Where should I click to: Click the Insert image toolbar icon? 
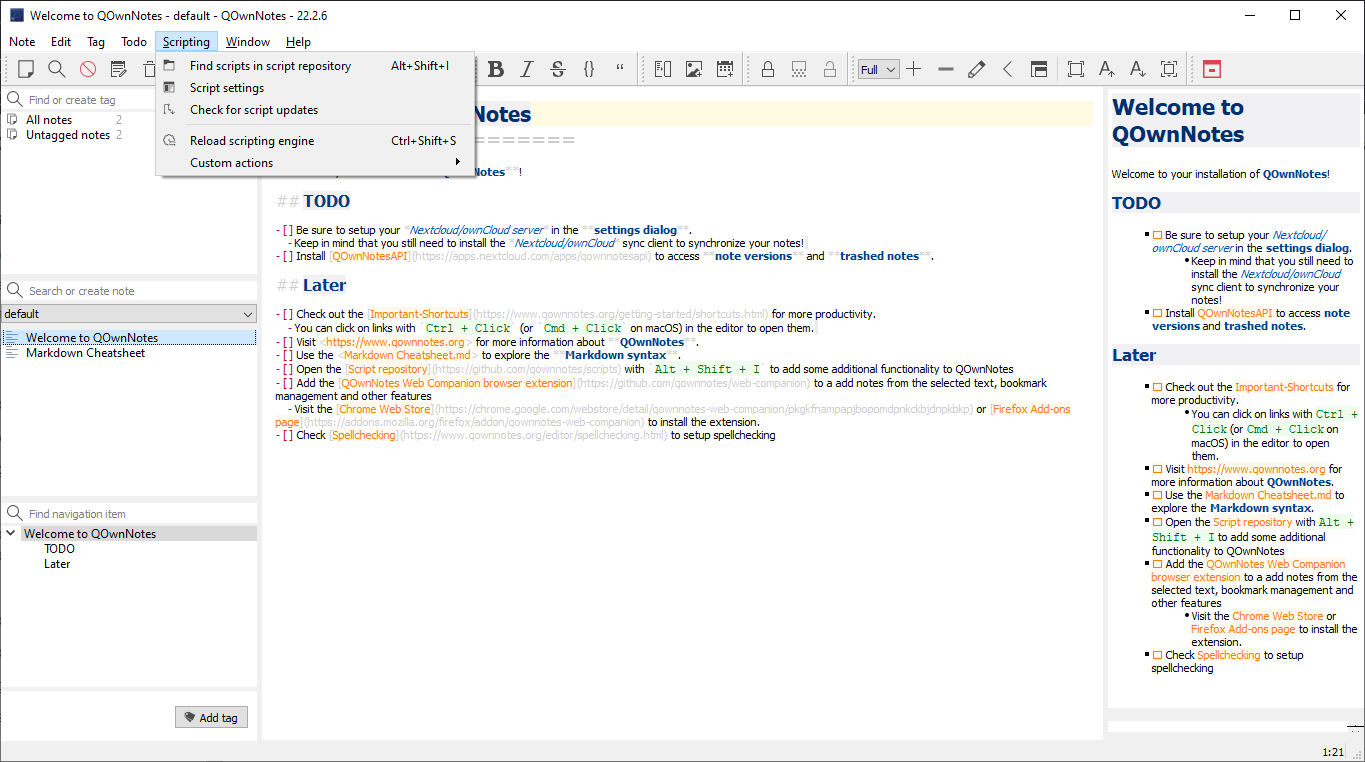694,69
